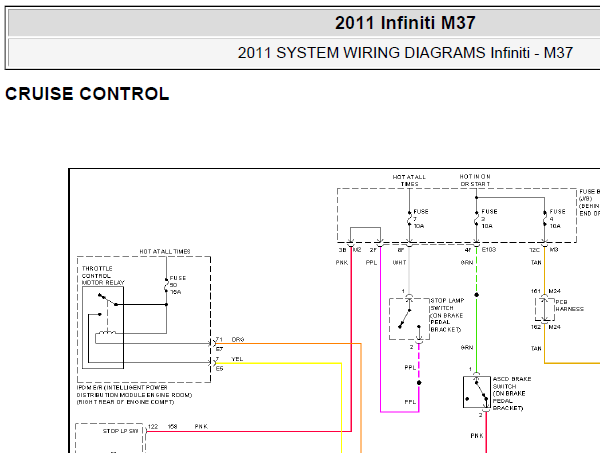The height and width of the screenshot is (453, 600).
Task: Select the "FUSE 7 10A" label
Action: click(x=421, y=219)
